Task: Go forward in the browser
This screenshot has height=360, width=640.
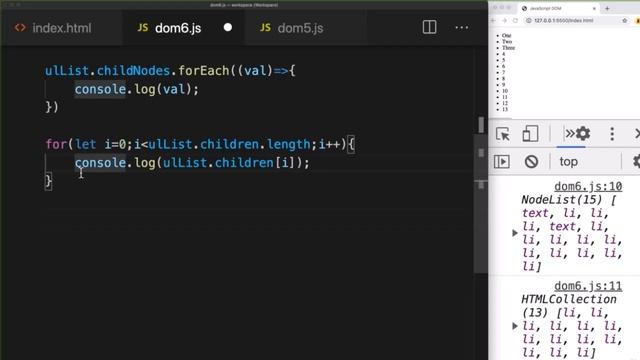Action: coord(504,20)
